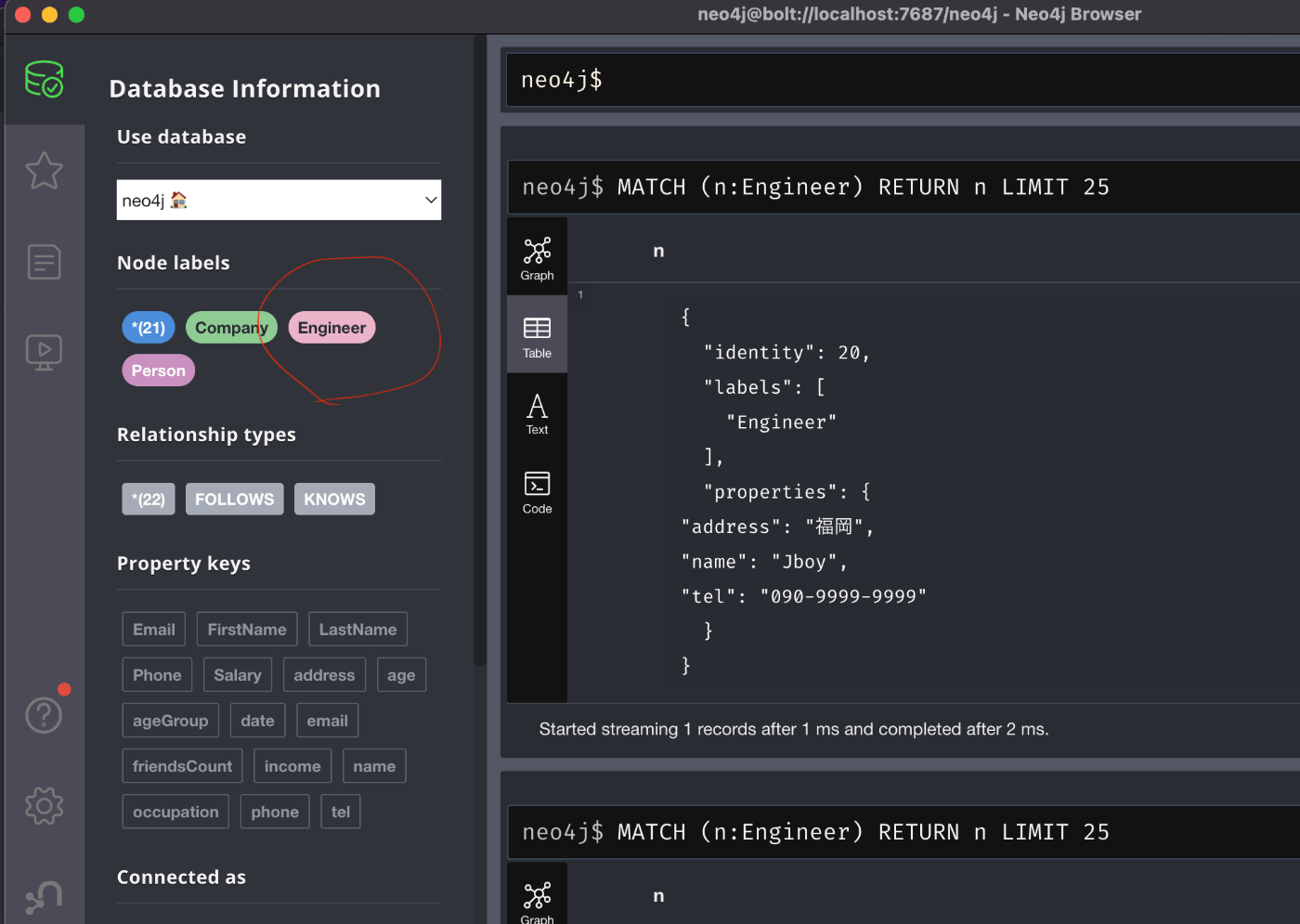Click the Salary property key
Image resolution: width=1300 pixels, height=924 pixels.
click(238, 674)
